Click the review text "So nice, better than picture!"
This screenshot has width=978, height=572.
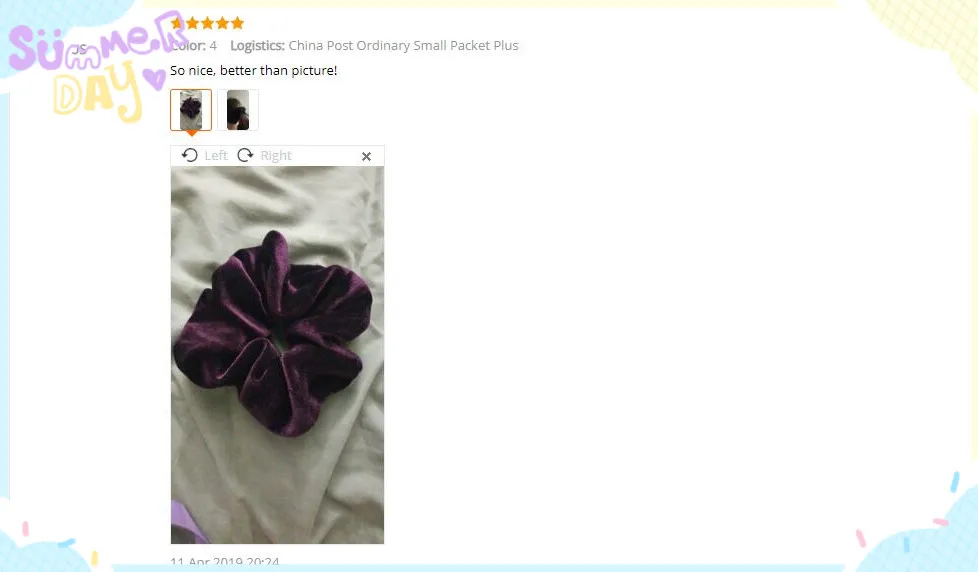[x=253, y=70]
